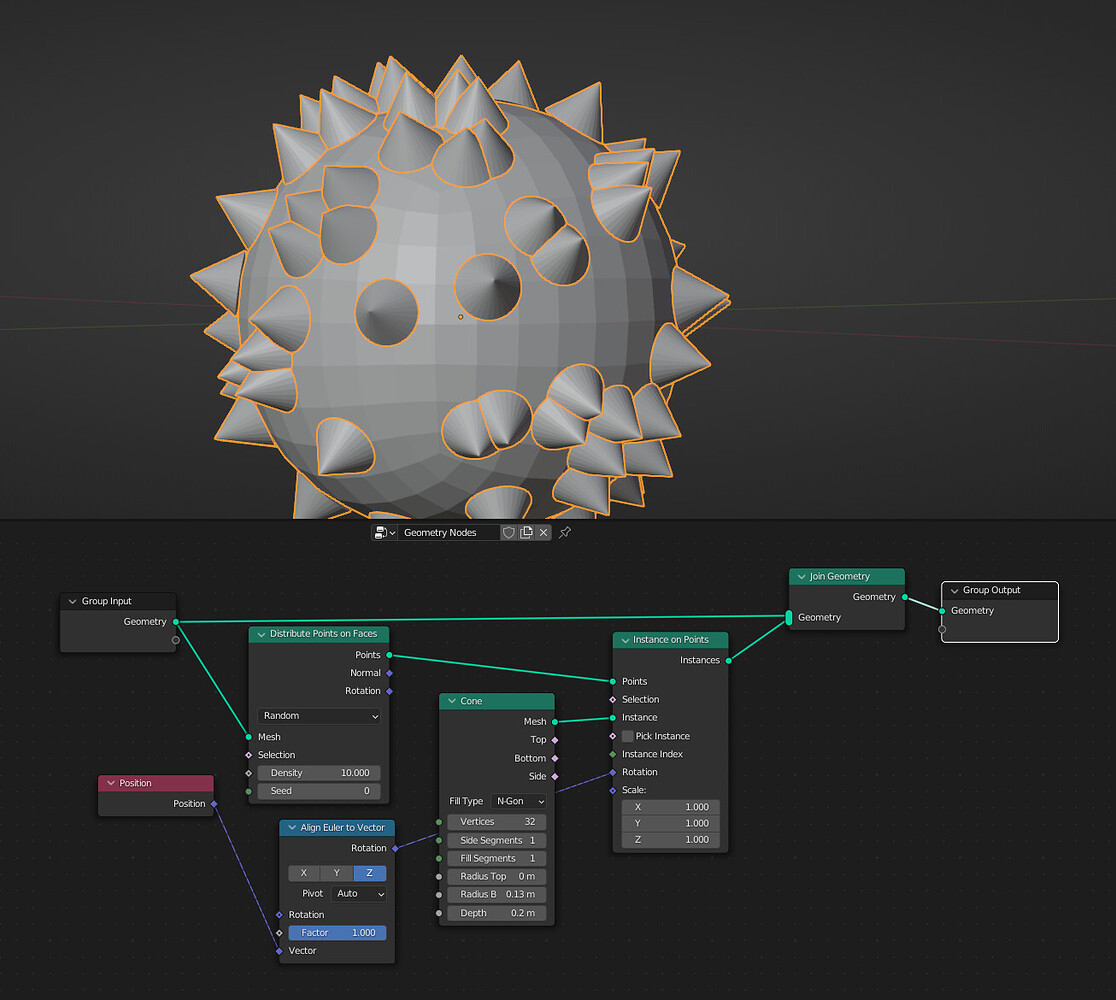The height and width of the screenshot is (1000, 1116).
Task: Click the Scale input socket
Action: 613,791
